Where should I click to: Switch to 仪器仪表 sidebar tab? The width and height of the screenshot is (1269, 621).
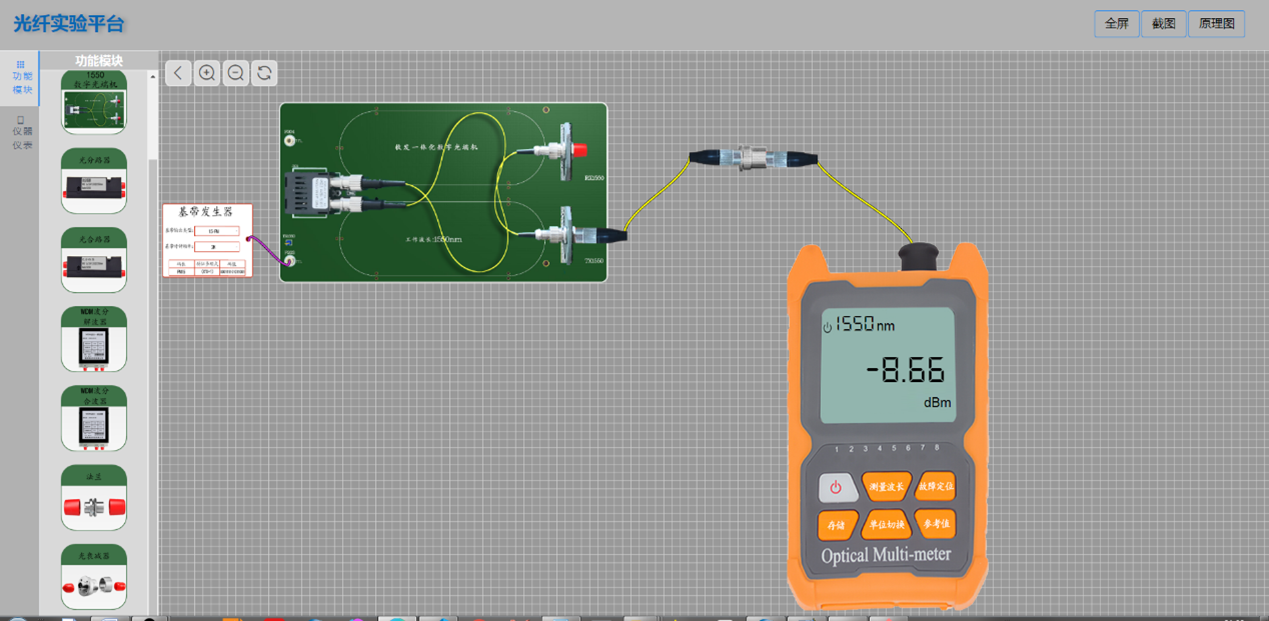click(21, 133)
